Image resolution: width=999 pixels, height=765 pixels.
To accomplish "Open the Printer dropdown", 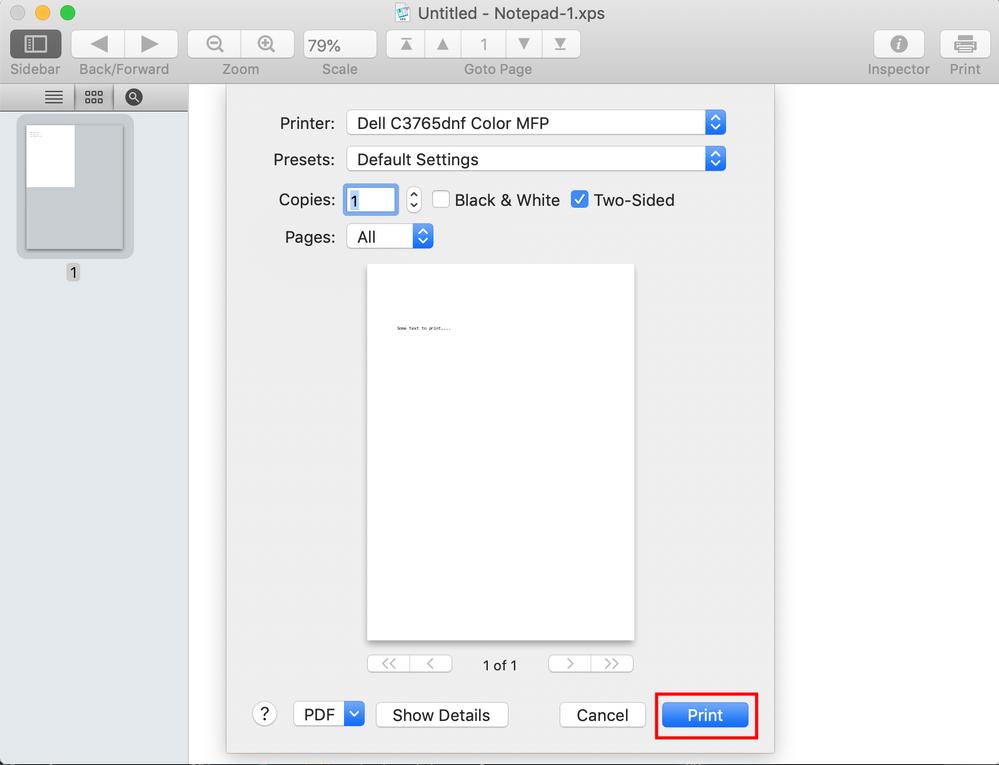I will pyautogui.click(x=535, y=123).
